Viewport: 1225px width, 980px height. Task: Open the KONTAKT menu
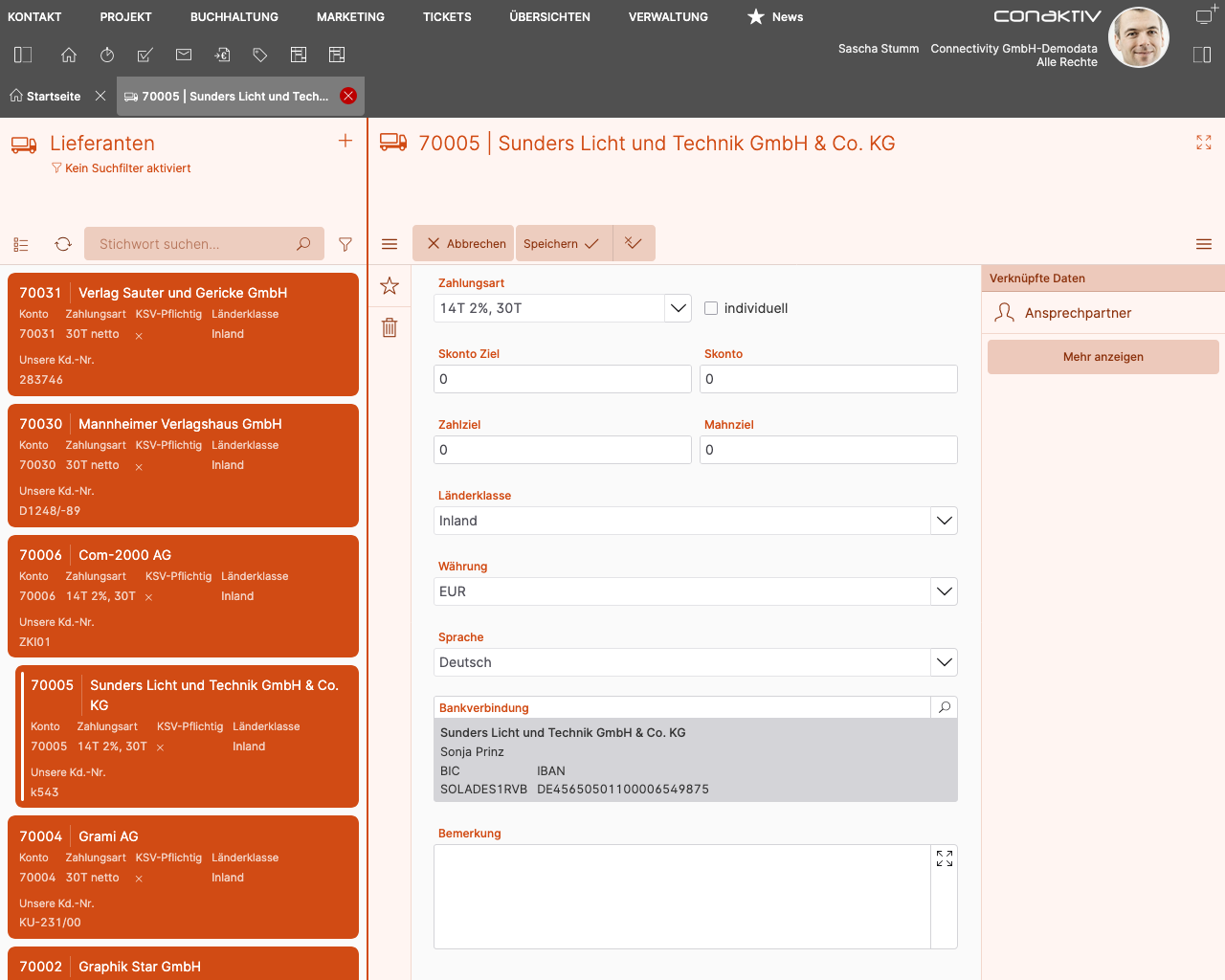pyautogui.click(x=34, y=17)
